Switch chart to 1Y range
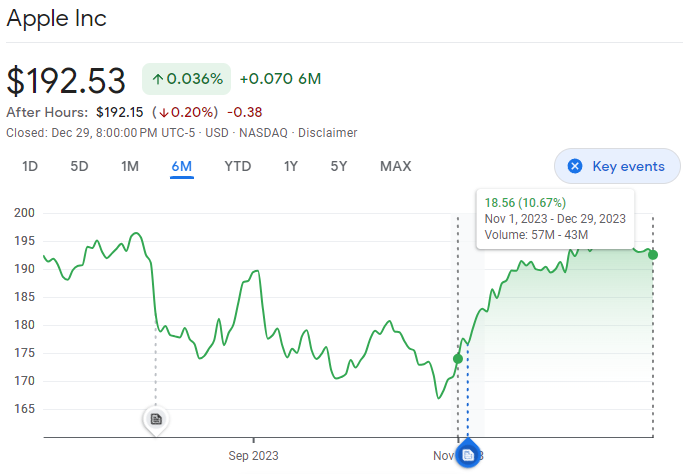683x474 pixels. (x=291, y=166)
